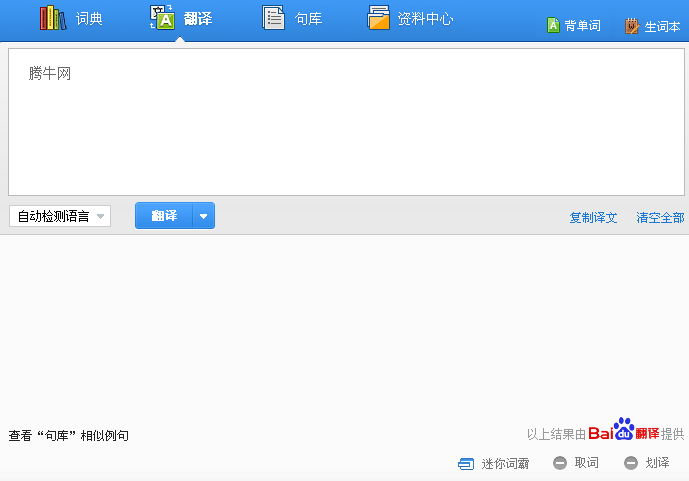689x481 pixels.
Task: Toggle the 划译 selection translate option
Action: 646,463
